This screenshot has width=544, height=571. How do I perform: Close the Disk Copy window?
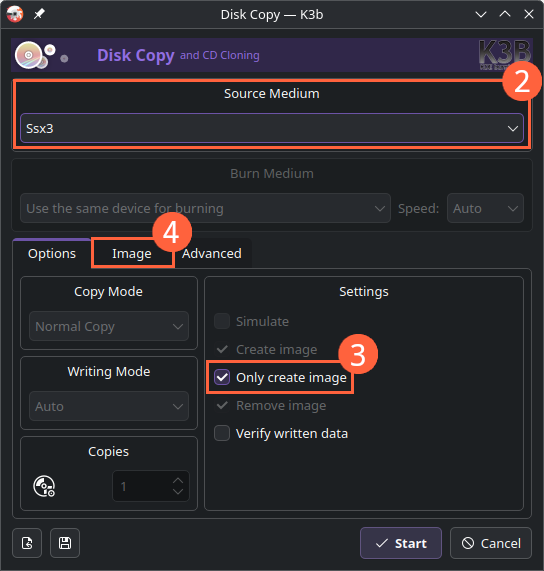tap(529, 15)
